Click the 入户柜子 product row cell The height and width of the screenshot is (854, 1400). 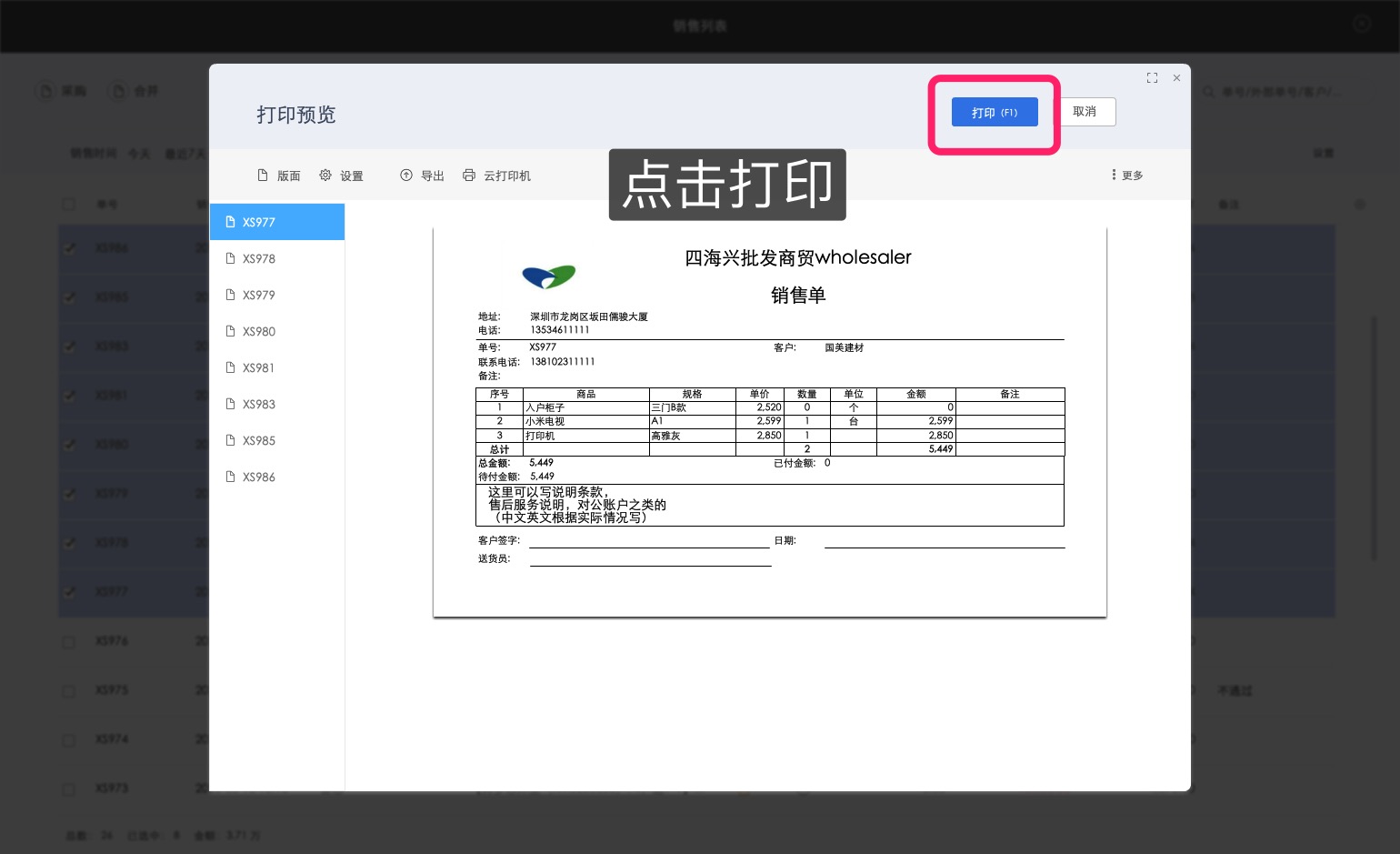coord(586,408)
